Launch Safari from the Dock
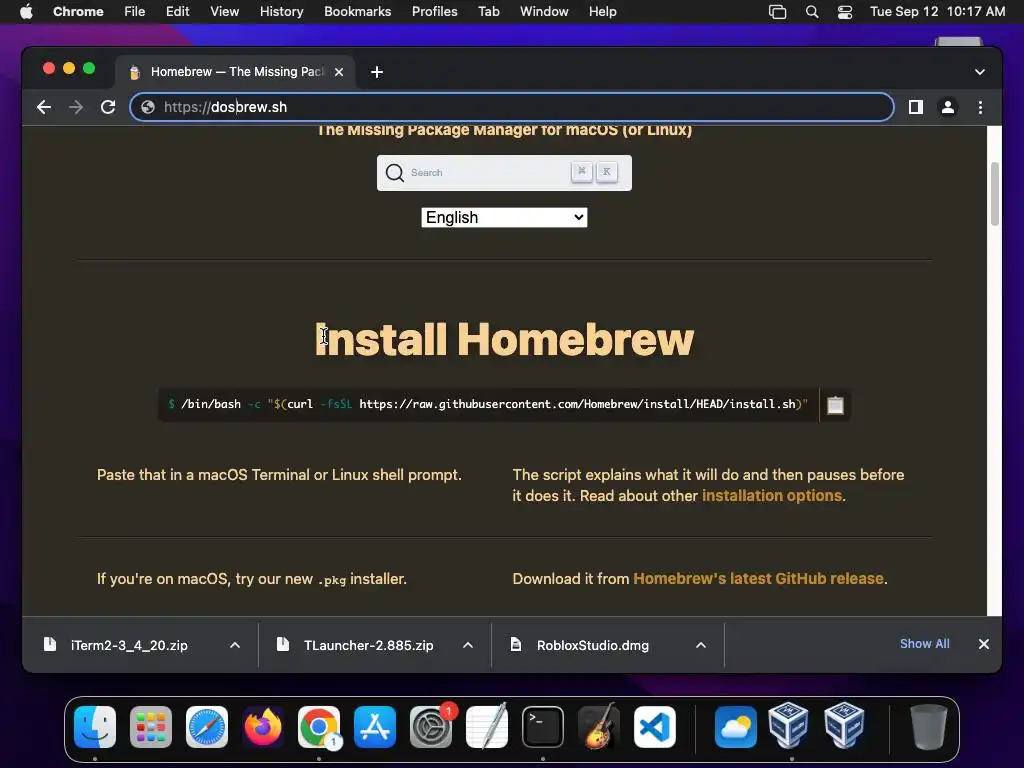1024x768 pixels. (207, 727)
